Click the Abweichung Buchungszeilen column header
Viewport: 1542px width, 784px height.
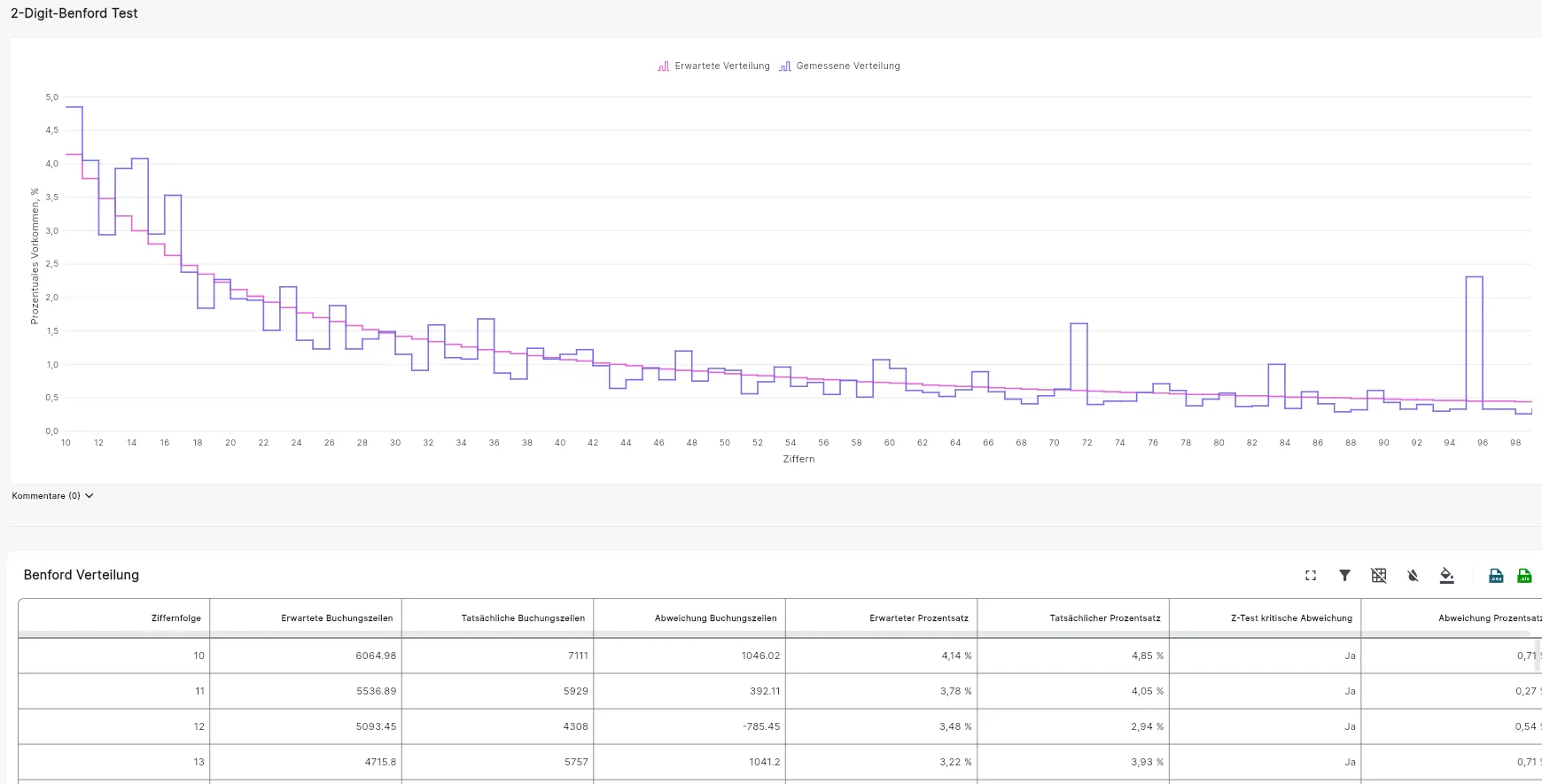click(715, 618)
